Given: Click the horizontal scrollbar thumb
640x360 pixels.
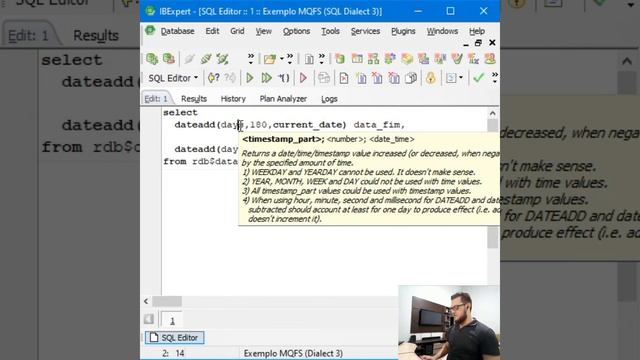Looking at the screenshot, I should tap(167, 302).
